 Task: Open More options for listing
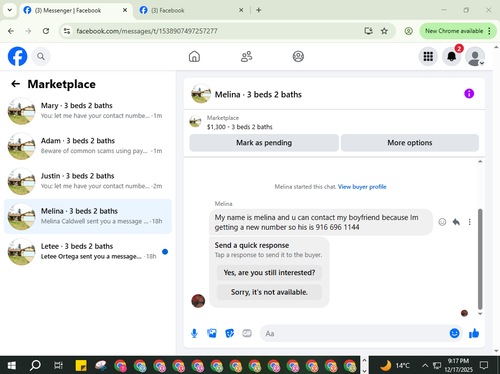coord(410,143)
